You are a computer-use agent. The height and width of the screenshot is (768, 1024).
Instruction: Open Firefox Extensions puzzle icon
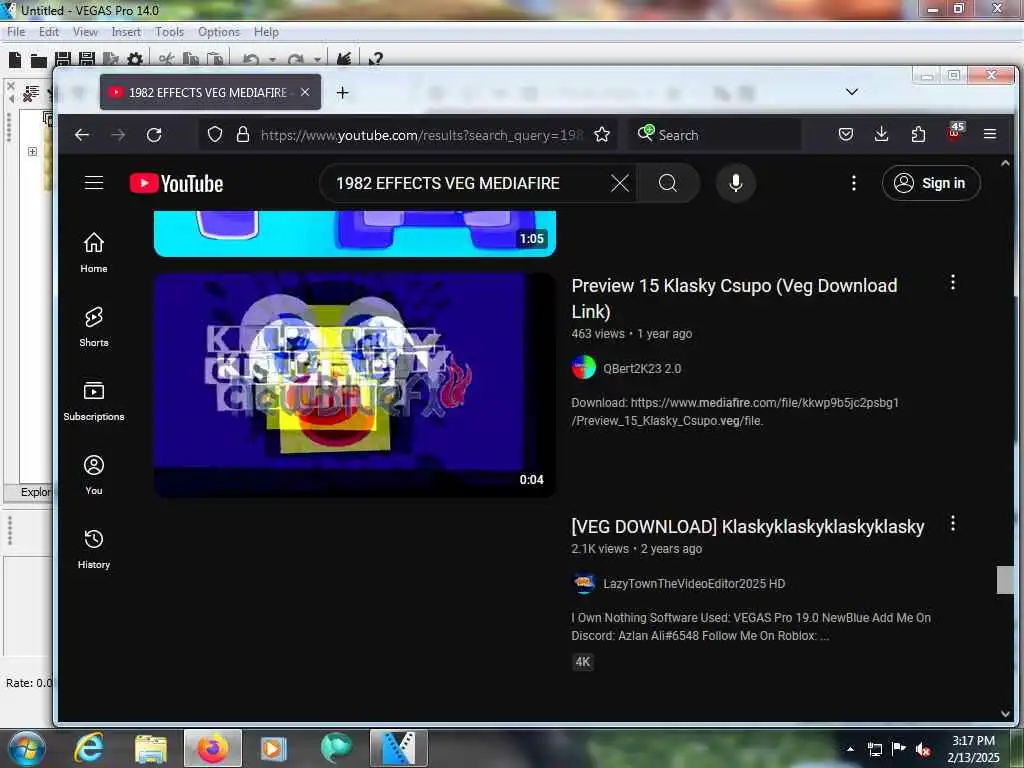pyautogui.click(x=918, y=135)
